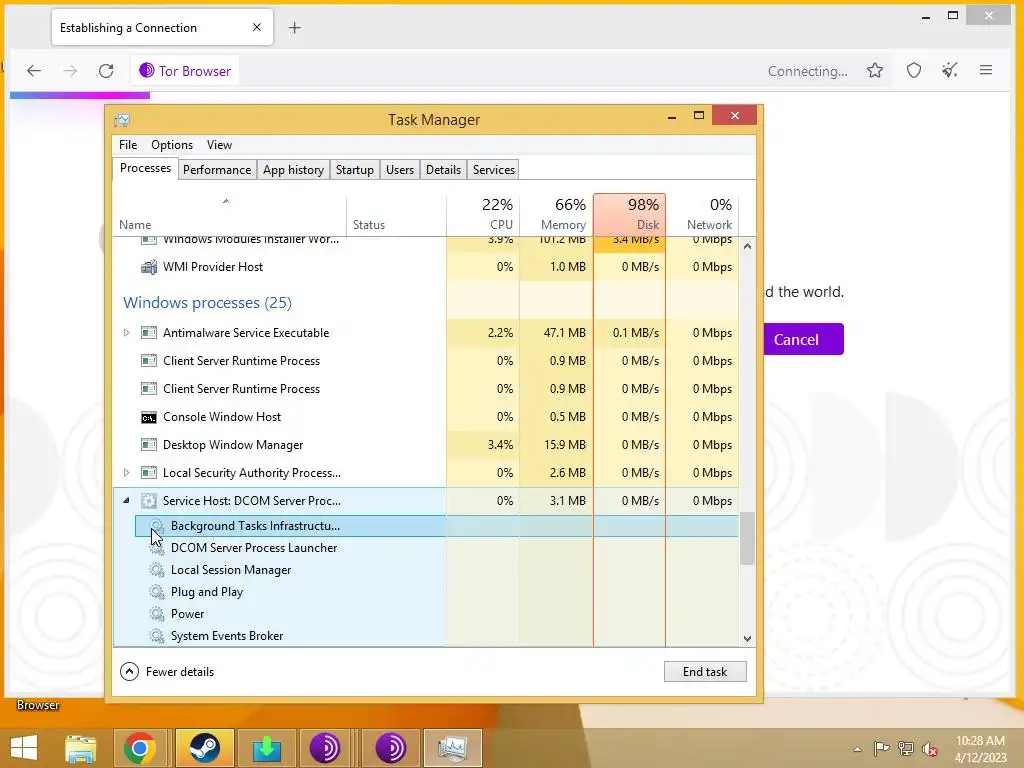This screenshot has height=768, width=1024.
Task: Sort by the Status column header
Action: (396, 216)
